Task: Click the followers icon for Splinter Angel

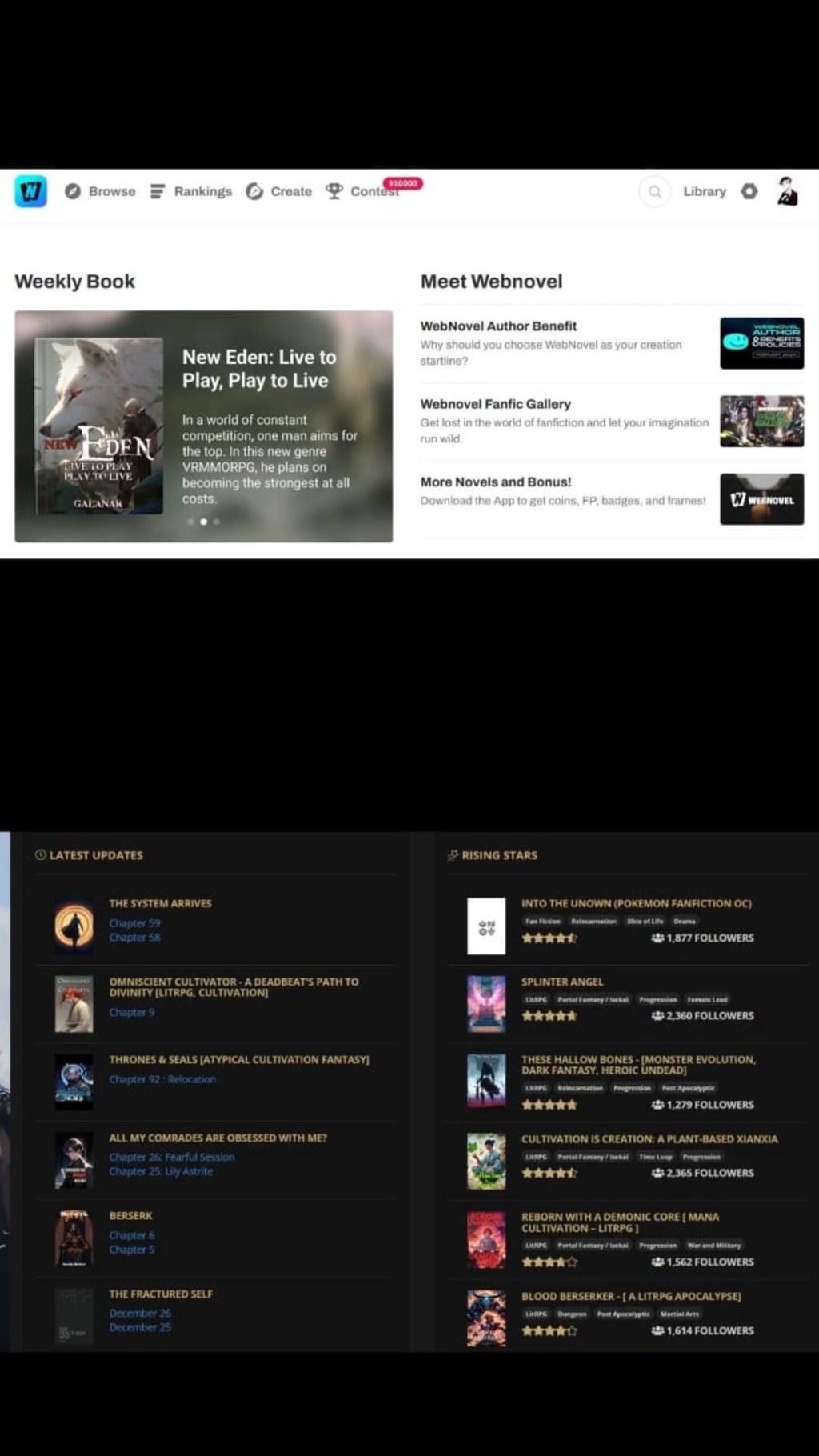Action: tap(657, 1015)
